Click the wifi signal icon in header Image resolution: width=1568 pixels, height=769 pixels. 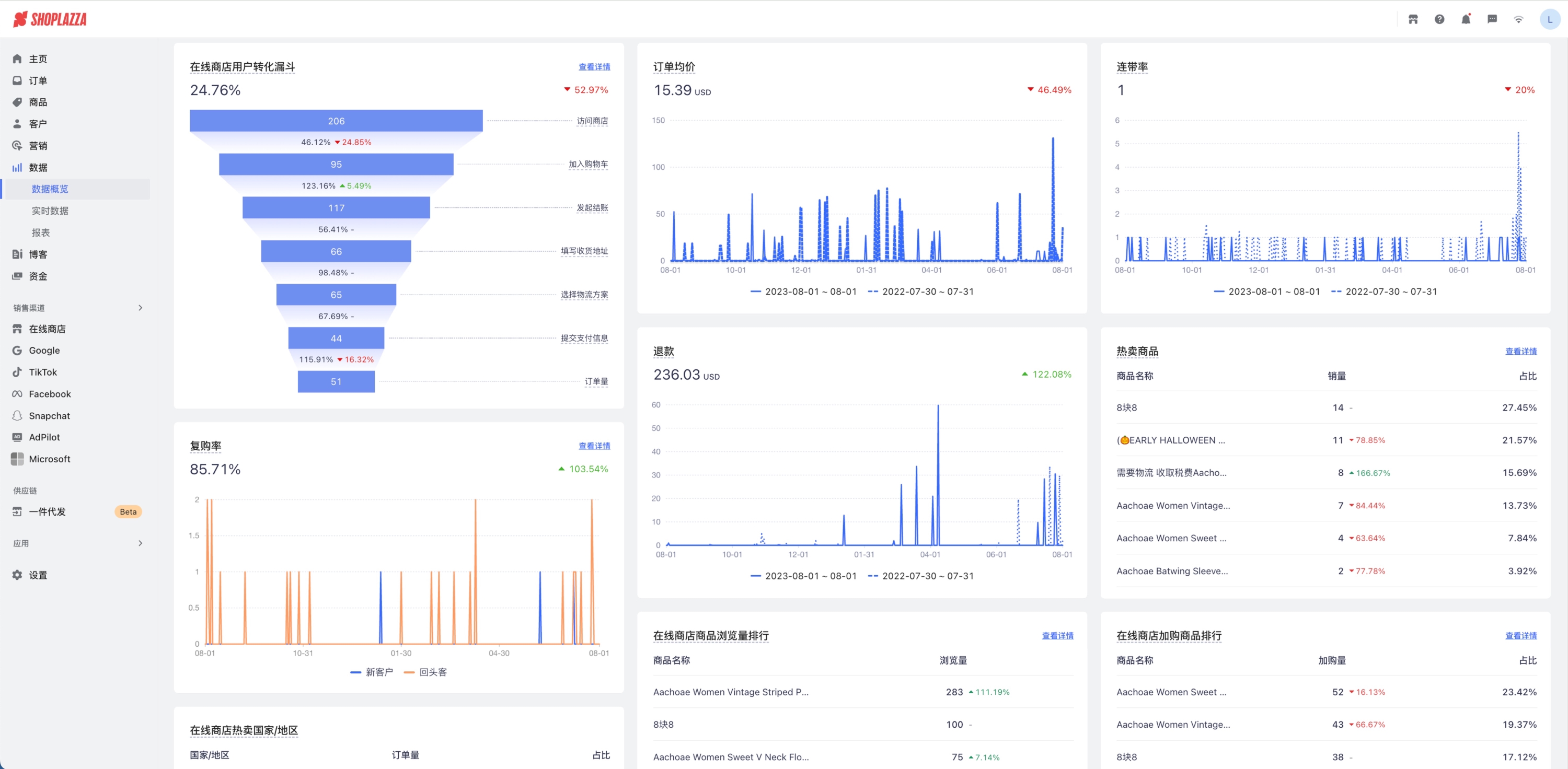coord(1519,19)
